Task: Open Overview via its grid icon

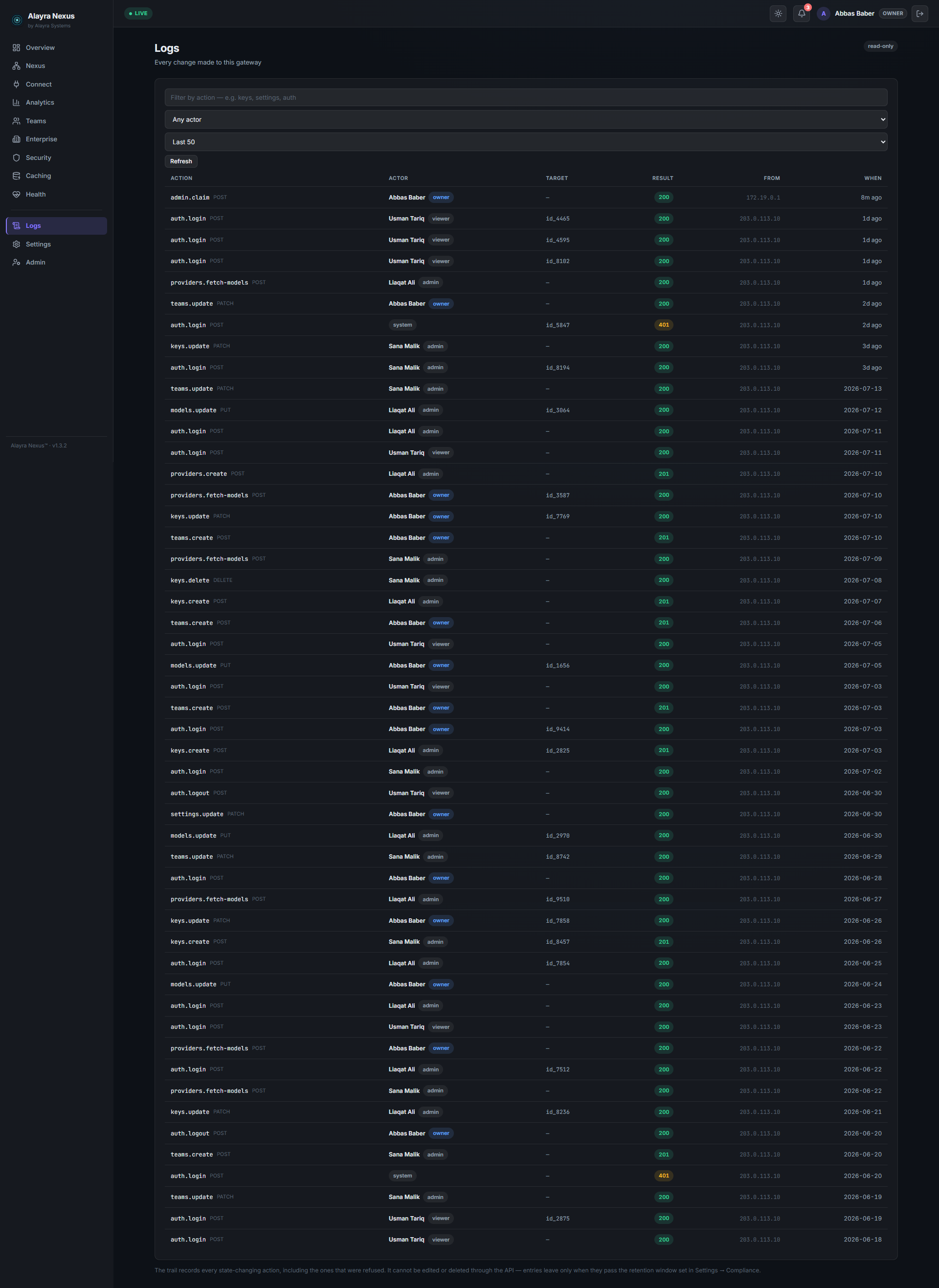Action: (17, 48)
